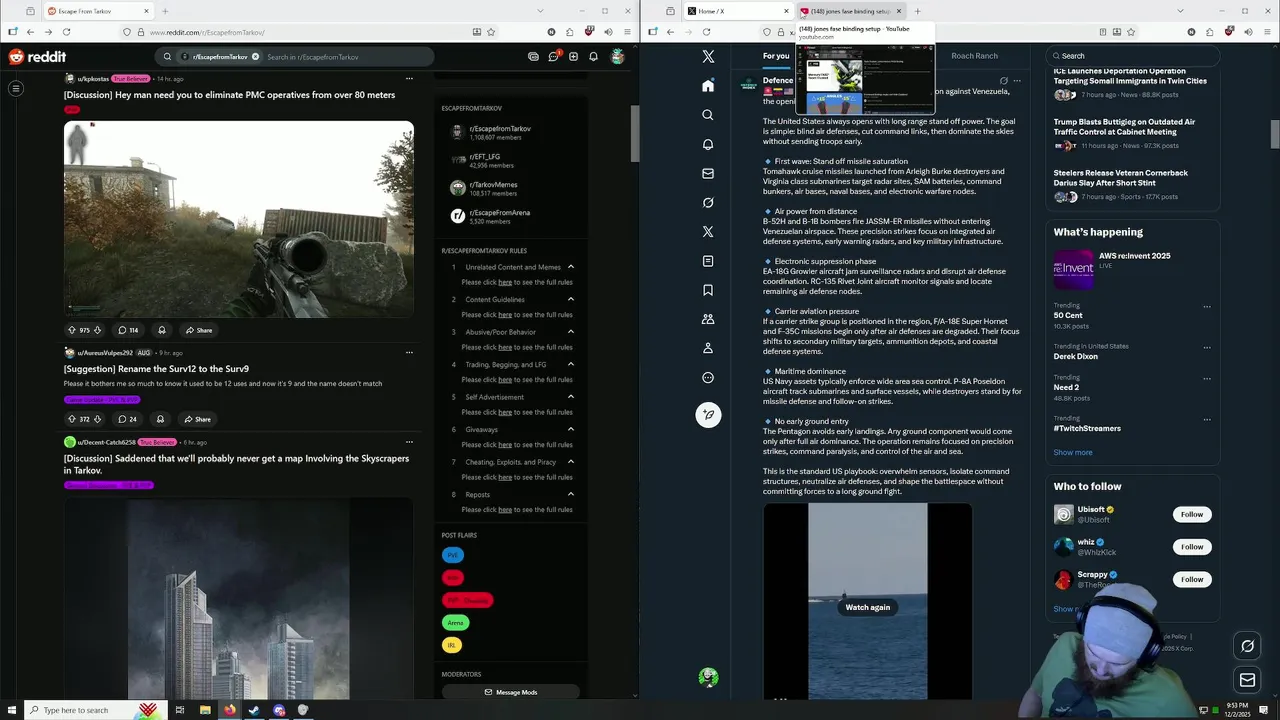
Task: Collapse rule 5 Self Advertisement
Action: [571, 397]
